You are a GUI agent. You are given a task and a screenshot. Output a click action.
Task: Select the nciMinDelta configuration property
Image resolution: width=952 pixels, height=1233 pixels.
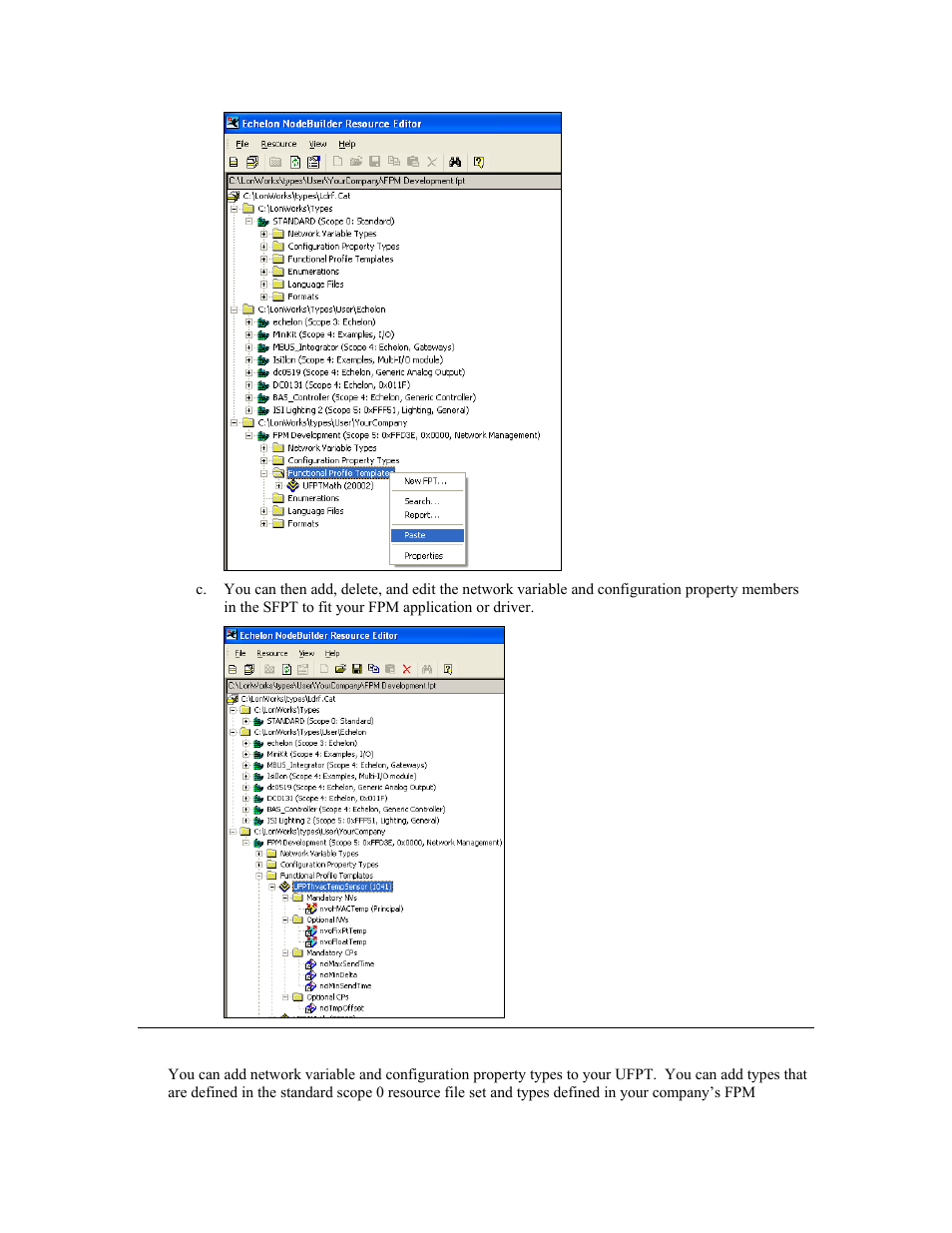point(338,974)
